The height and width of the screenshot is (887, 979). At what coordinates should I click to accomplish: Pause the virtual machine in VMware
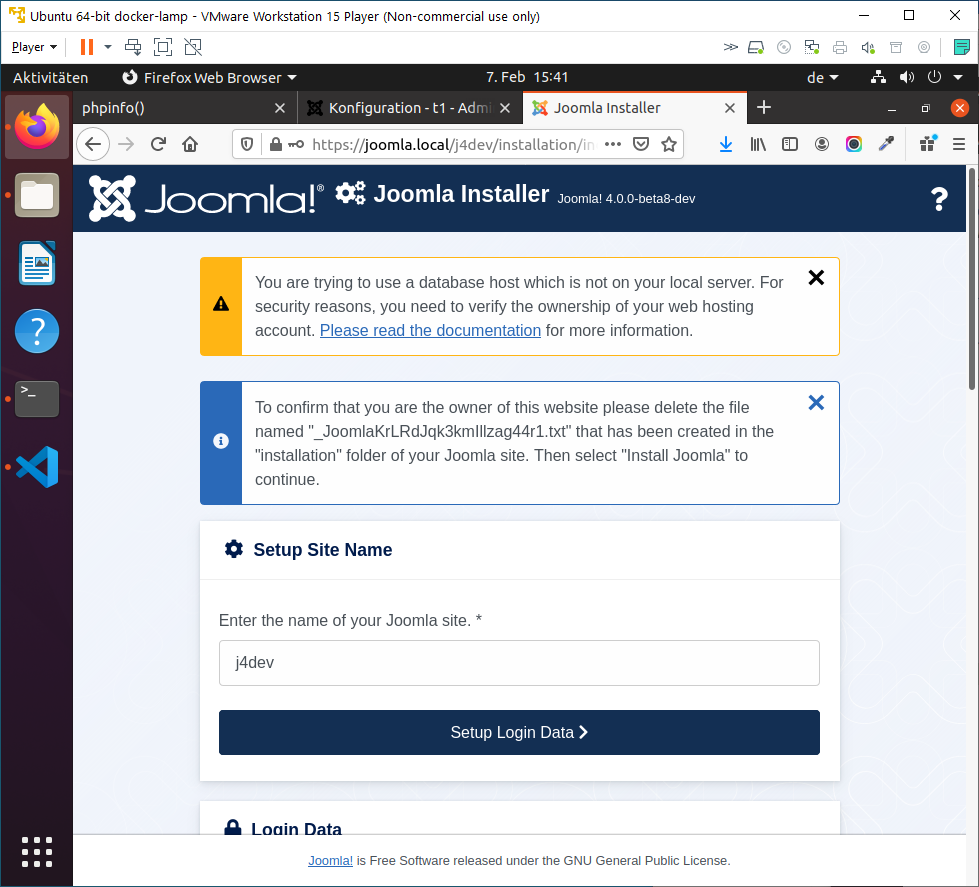coord(87,47)
